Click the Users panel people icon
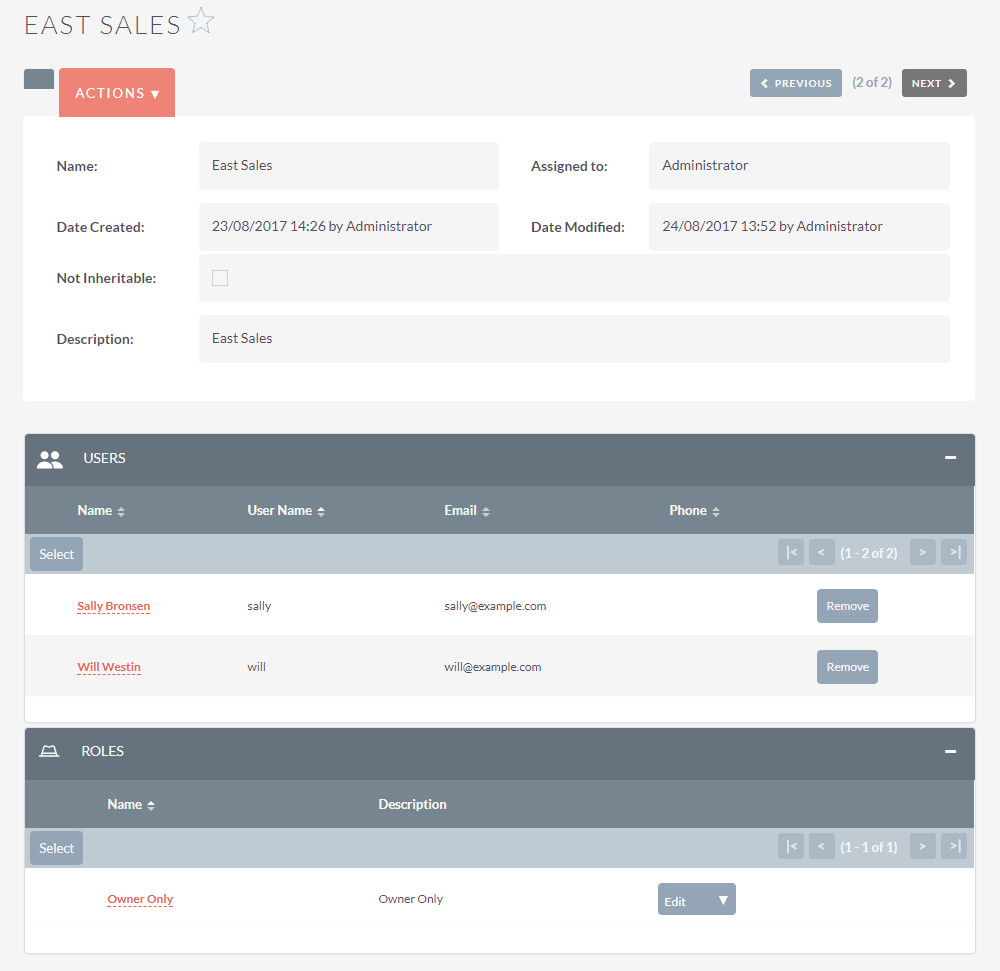 pyautogui.click(x=49, y=459)
